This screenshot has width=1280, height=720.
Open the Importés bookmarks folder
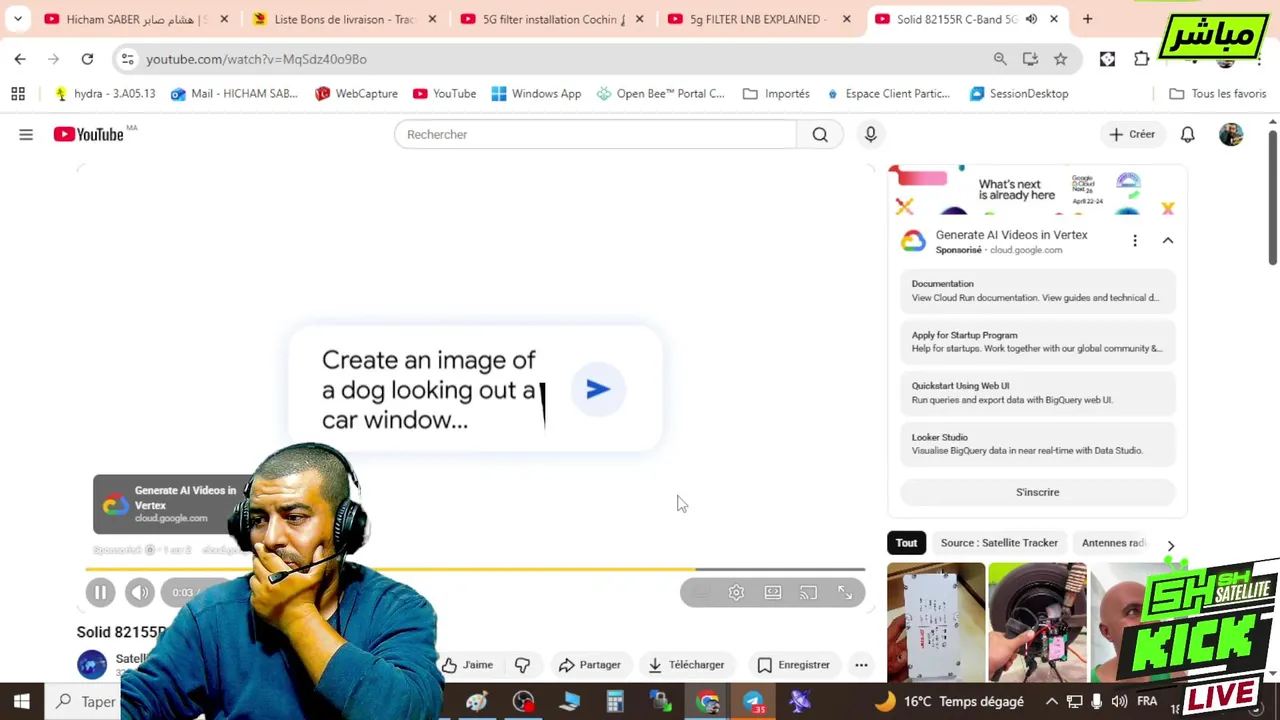click(776, 93)
